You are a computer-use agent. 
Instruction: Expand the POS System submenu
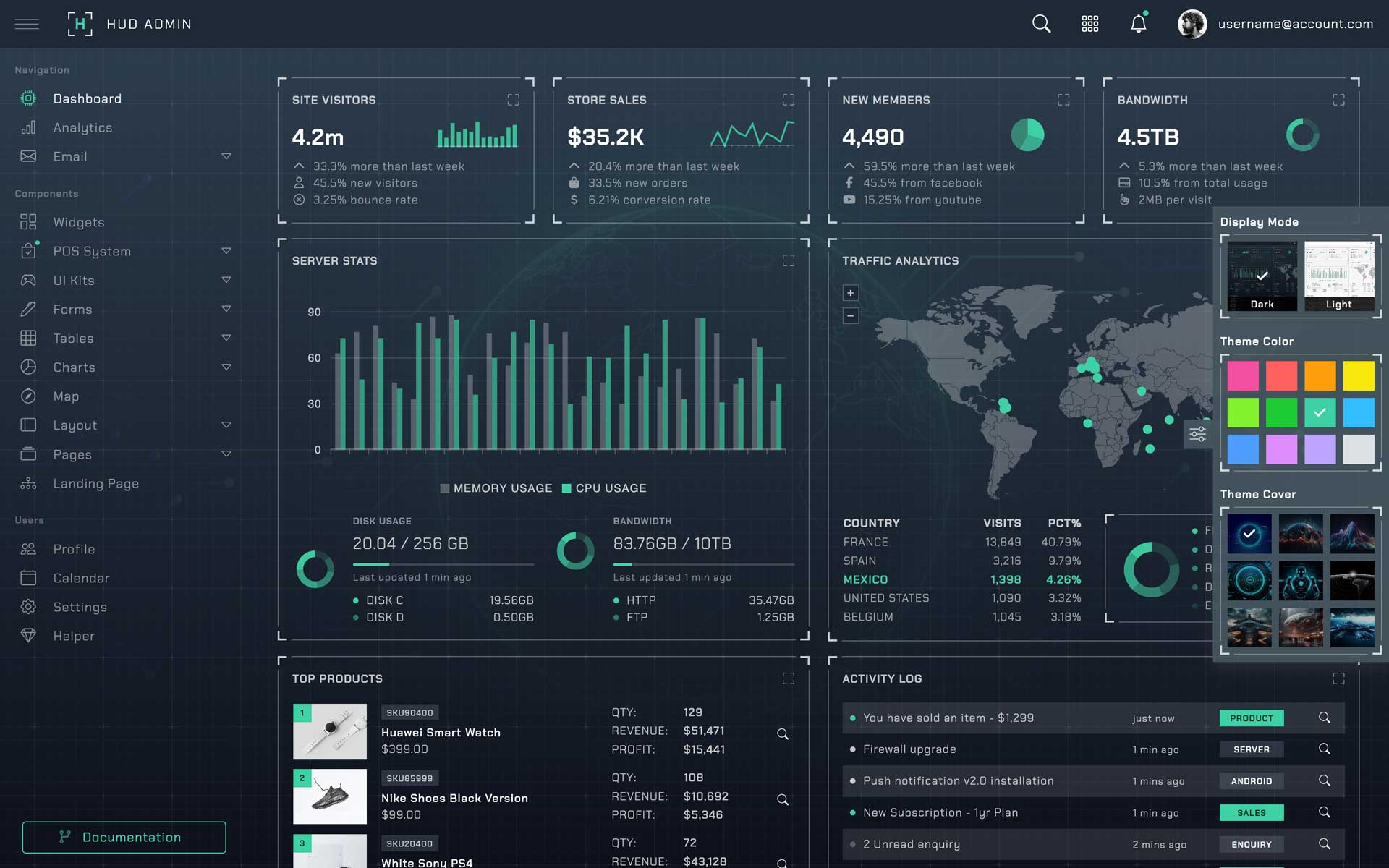[x=226, y=251]
